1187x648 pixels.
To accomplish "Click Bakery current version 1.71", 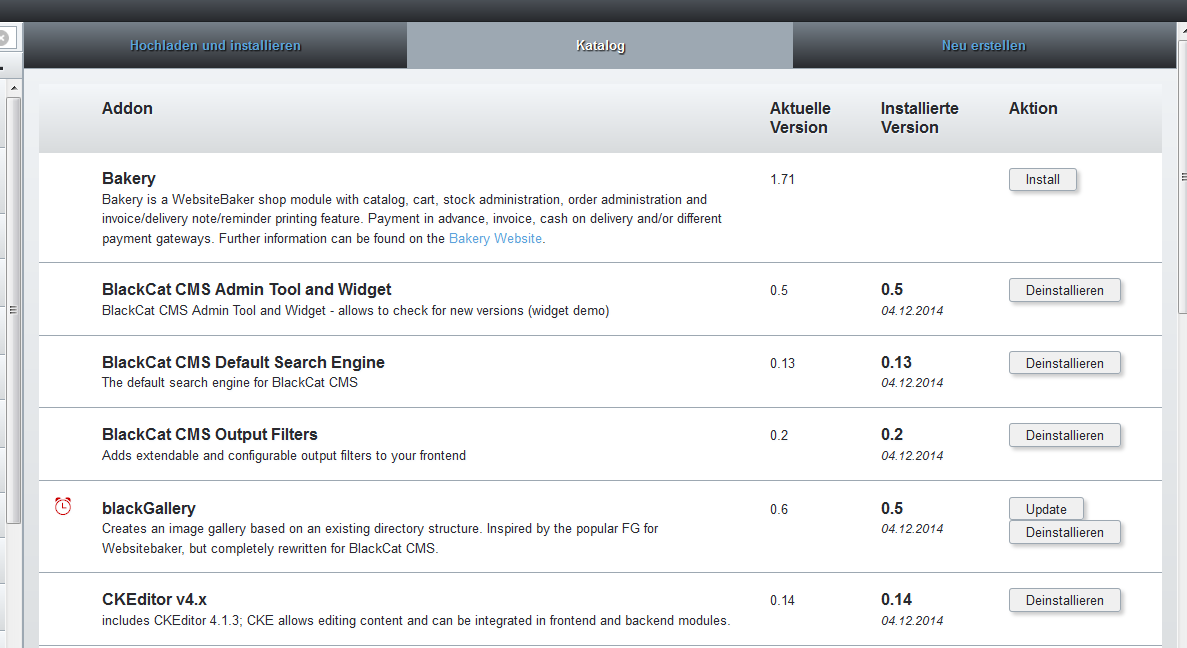I will 782,179.
